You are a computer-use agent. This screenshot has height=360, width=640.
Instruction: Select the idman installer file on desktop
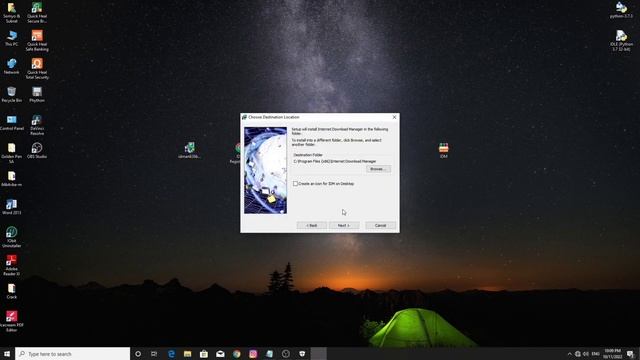point(189,151)
